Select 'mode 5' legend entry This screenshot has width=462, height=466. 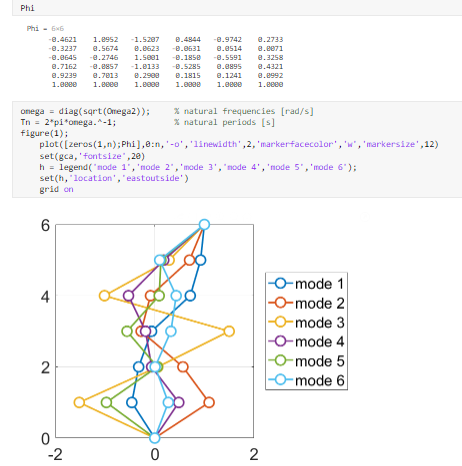click(x=306, y=361)
